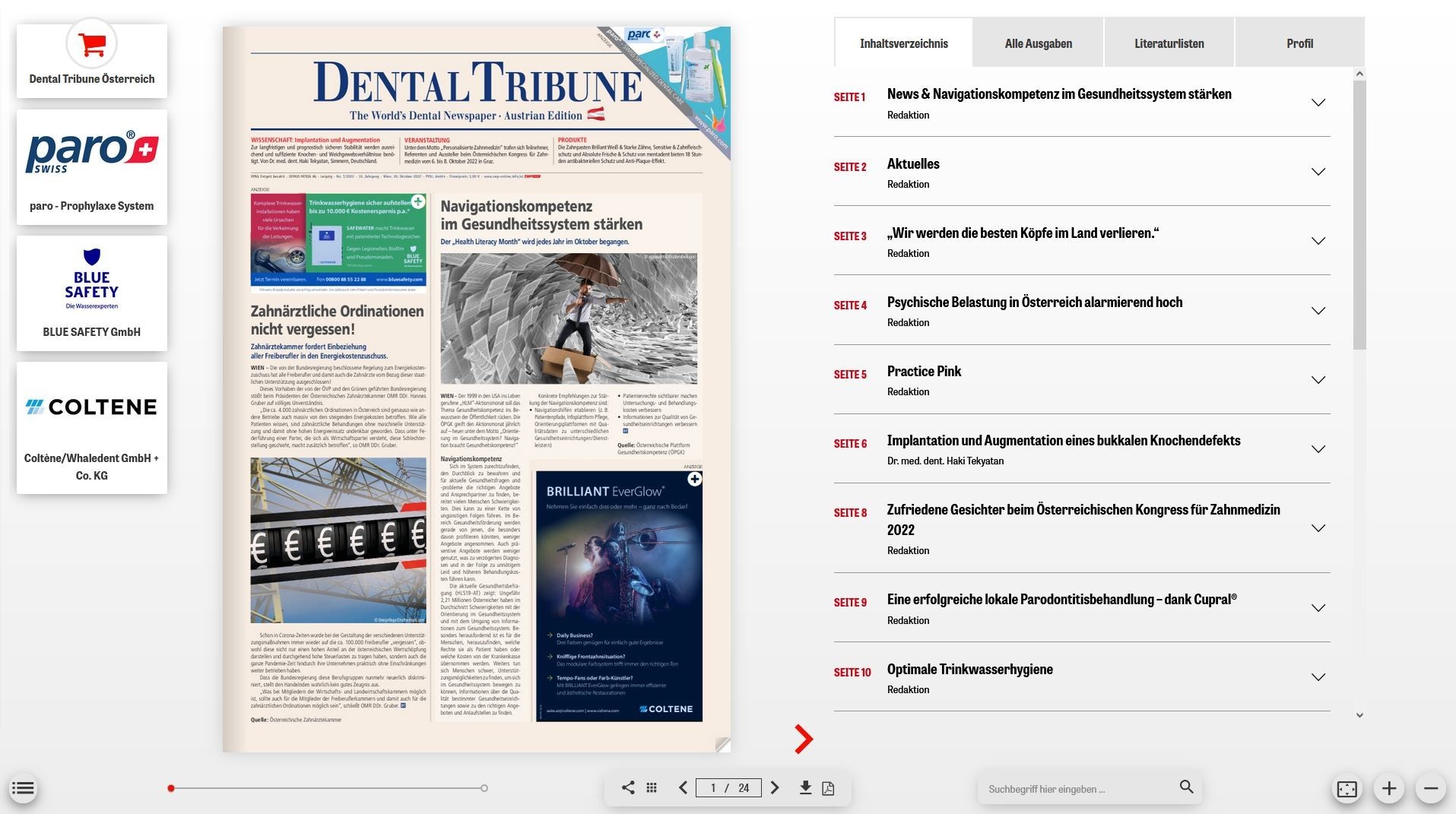Click Brilliant EverGlow advertisement on cover
The image size is (1456, 814).
click(x=619, y=596)
